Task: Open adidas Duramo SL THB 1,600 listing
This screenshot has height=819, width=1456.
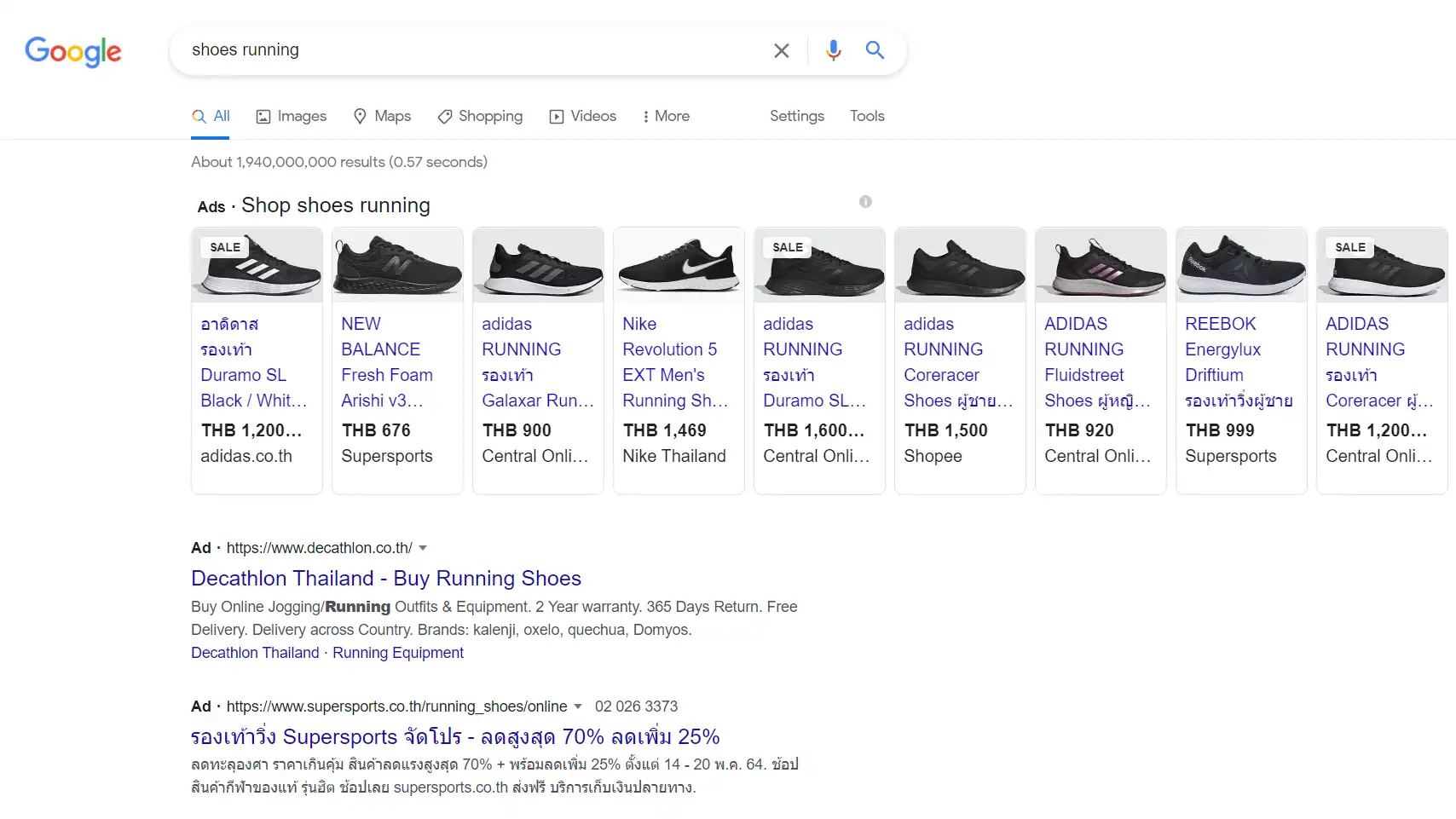Action: coord(815,362)
